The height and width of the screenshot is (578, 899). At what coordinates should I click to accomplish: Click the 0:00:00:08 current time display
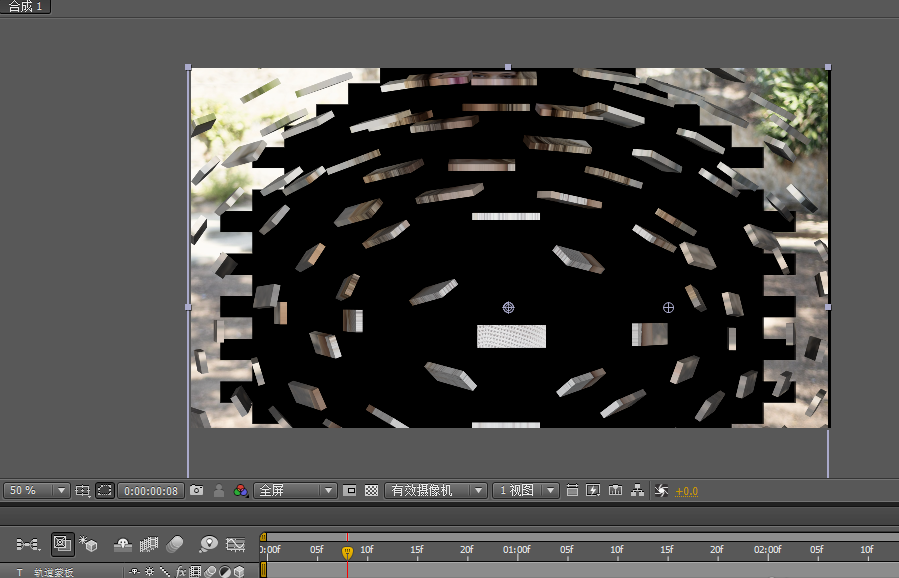tap(151, 491)
